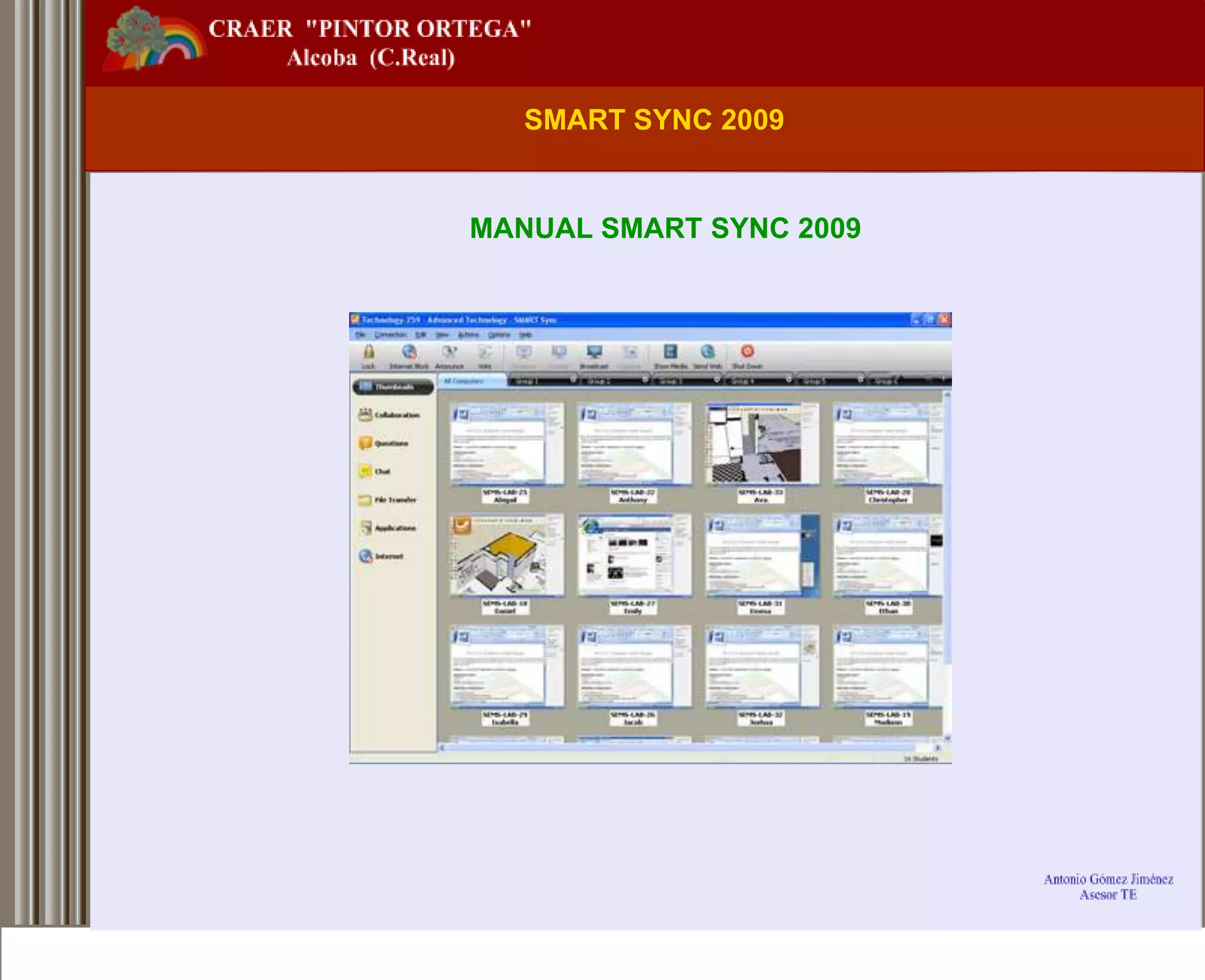Viewport: 1205px width, 980px height.
Task: Click the red Shut Down icon
Action: click(747, 352)
